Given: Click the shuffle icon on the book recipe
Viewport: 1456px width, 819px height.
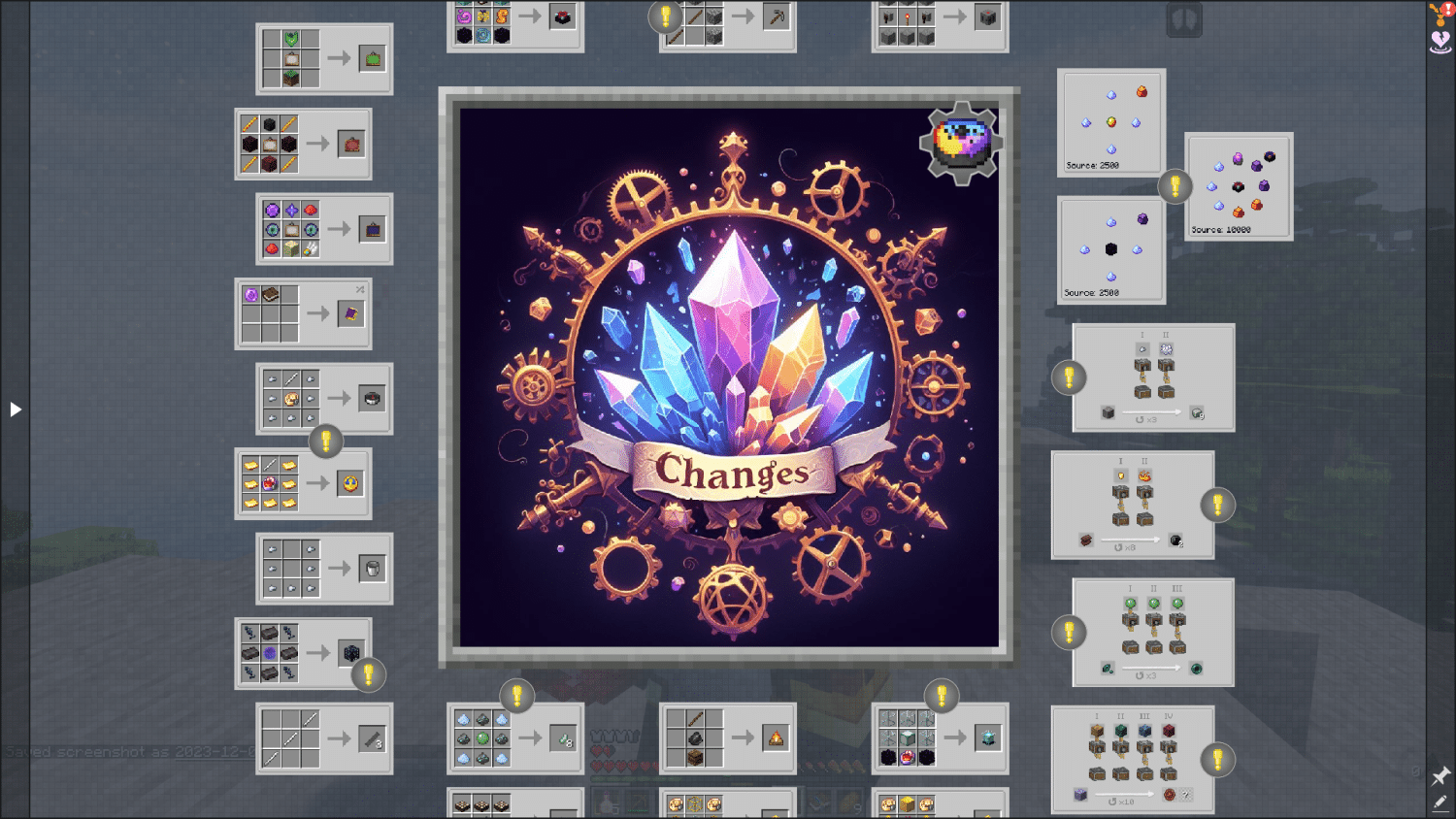Looking at the screenshot, I should 360,289.
